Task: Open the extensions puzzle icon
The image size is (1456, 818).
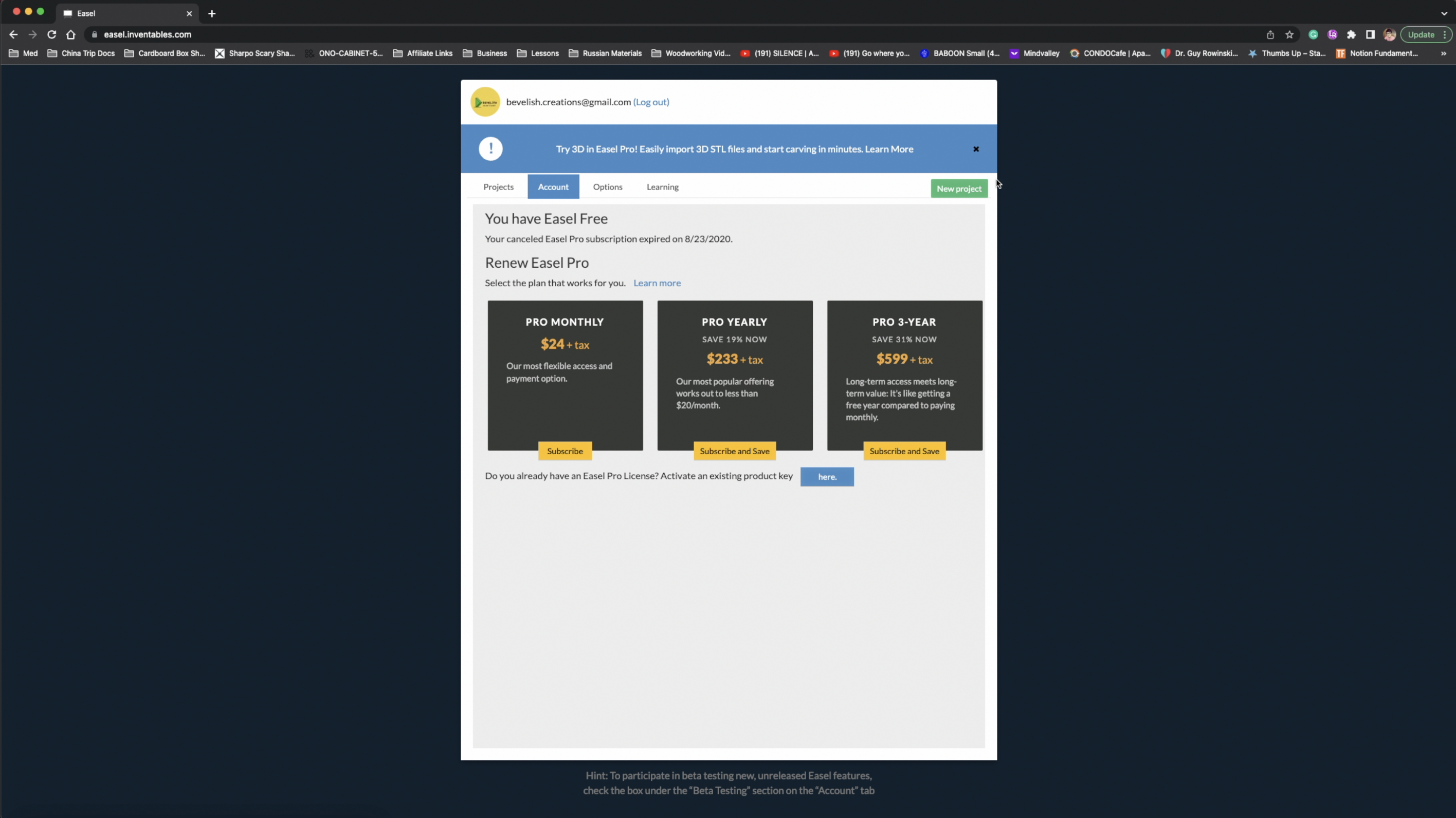Action: [1351, 34]
